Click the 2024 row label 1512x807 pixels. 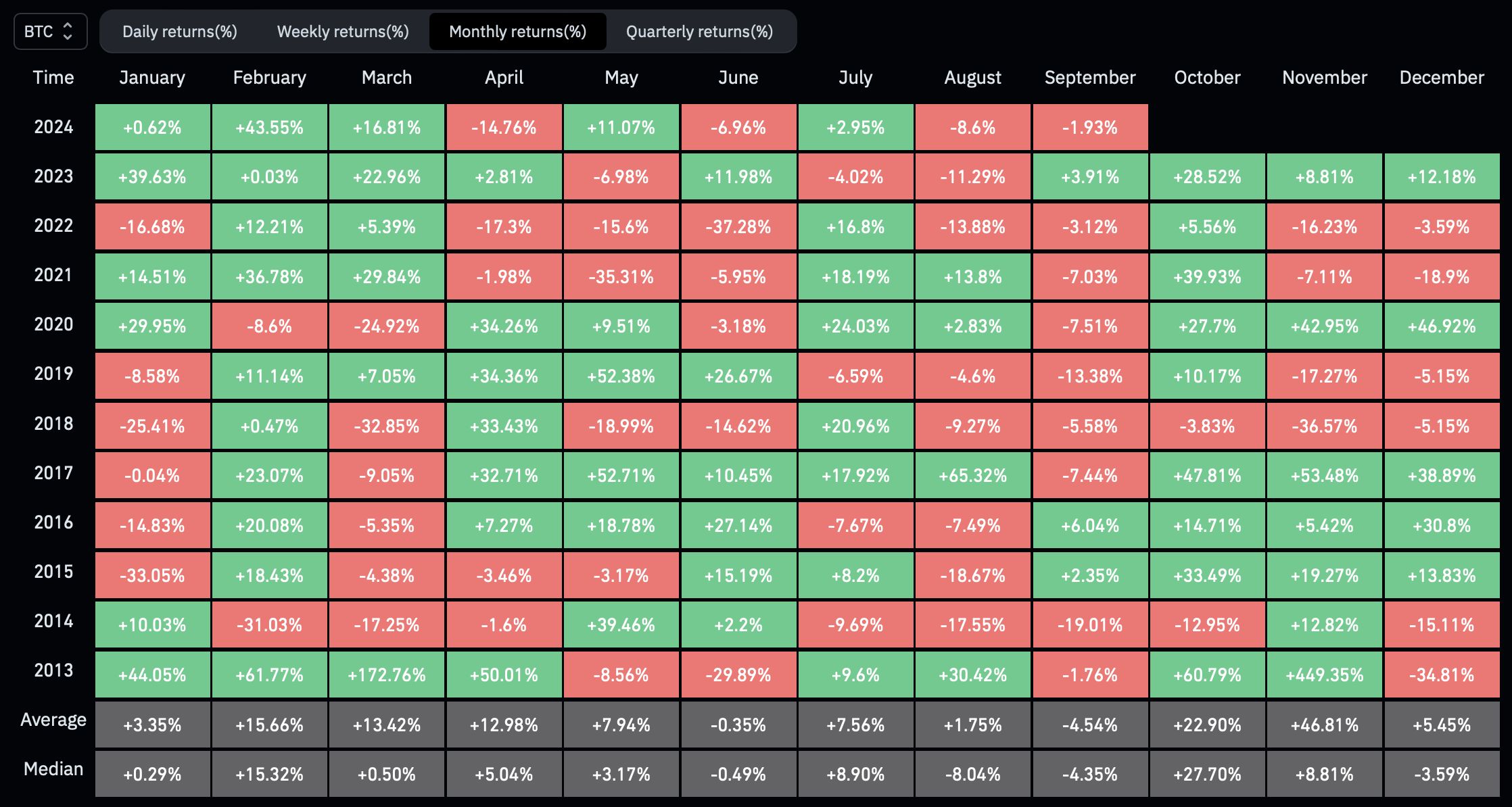(53, 127)
